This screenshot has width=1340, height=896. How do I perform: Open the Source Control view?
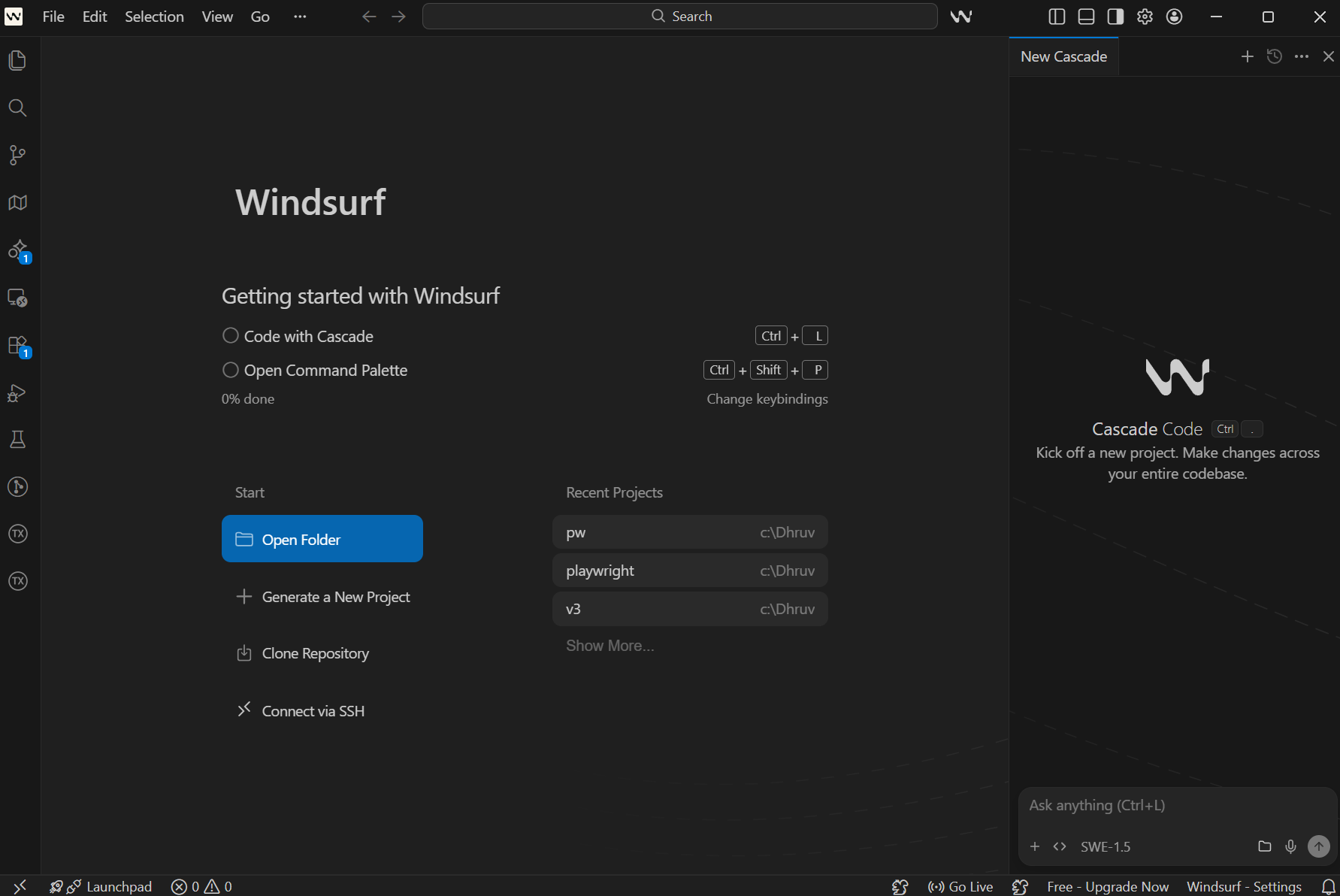[x=17, y=156]
